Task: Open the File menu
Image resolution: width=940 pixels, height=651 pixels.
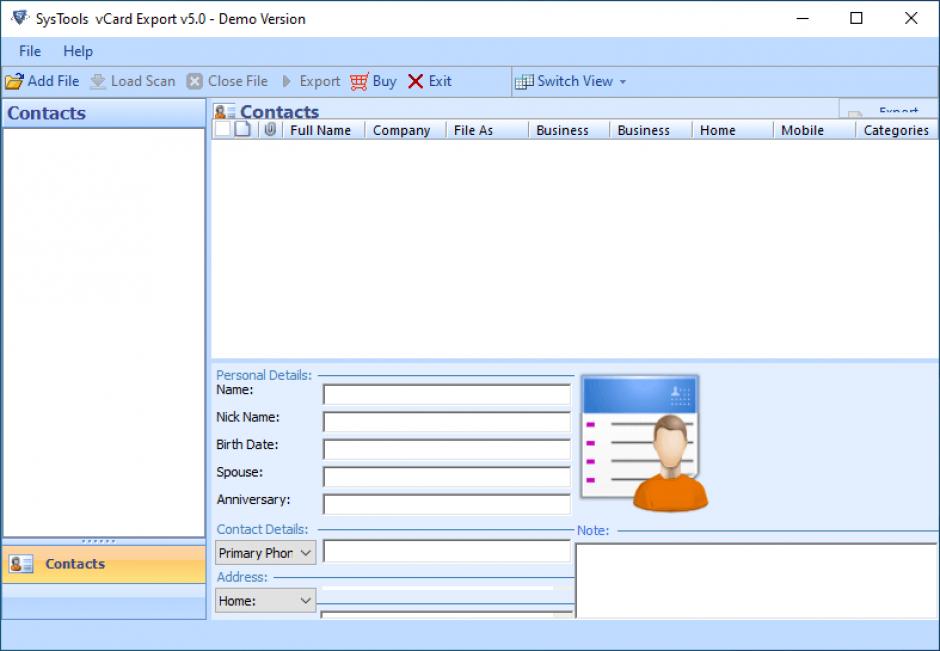Action: click(30, 51)
